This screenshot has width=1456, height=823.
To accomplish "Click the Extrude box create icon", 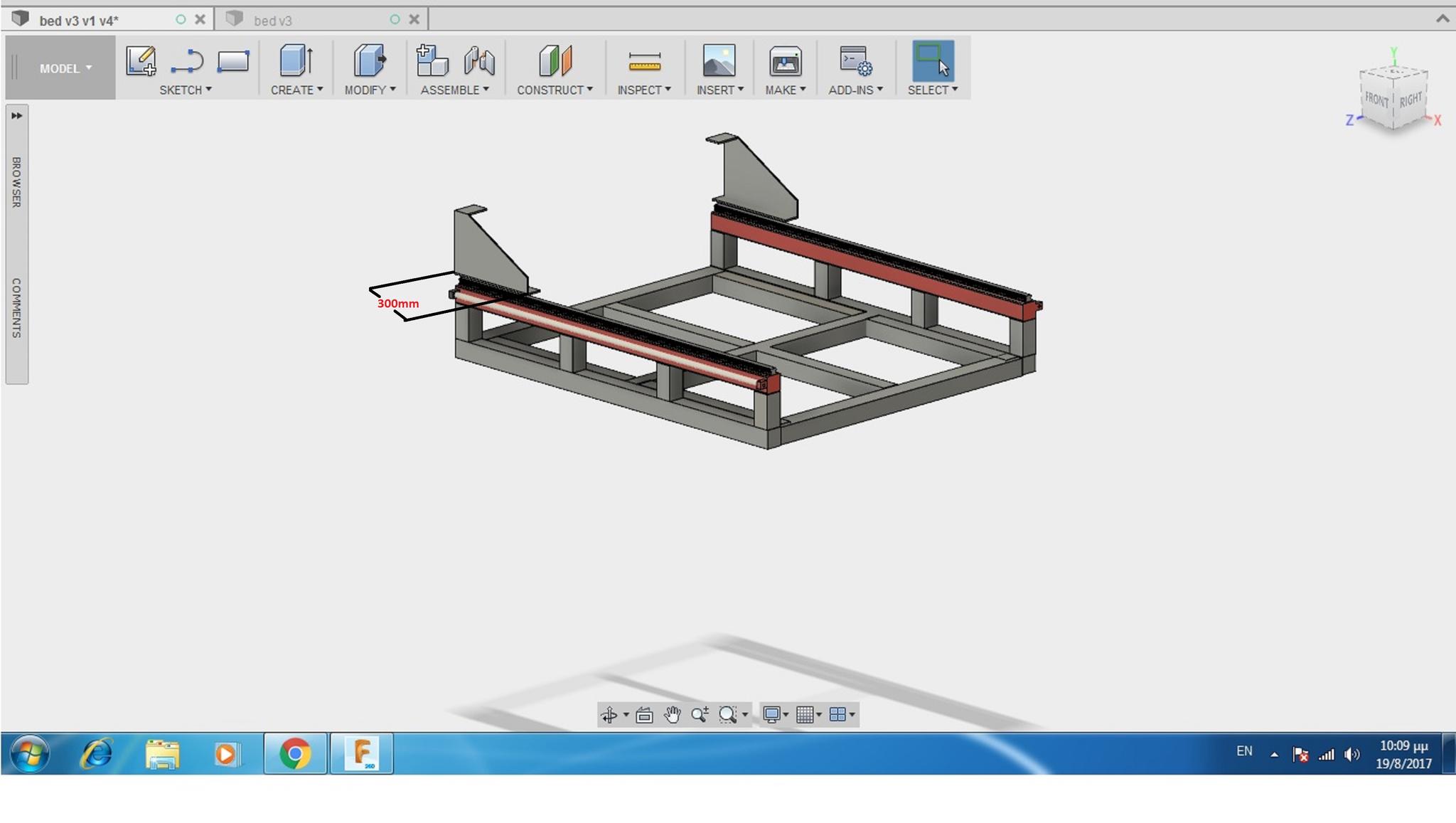I will pos(296,61).
